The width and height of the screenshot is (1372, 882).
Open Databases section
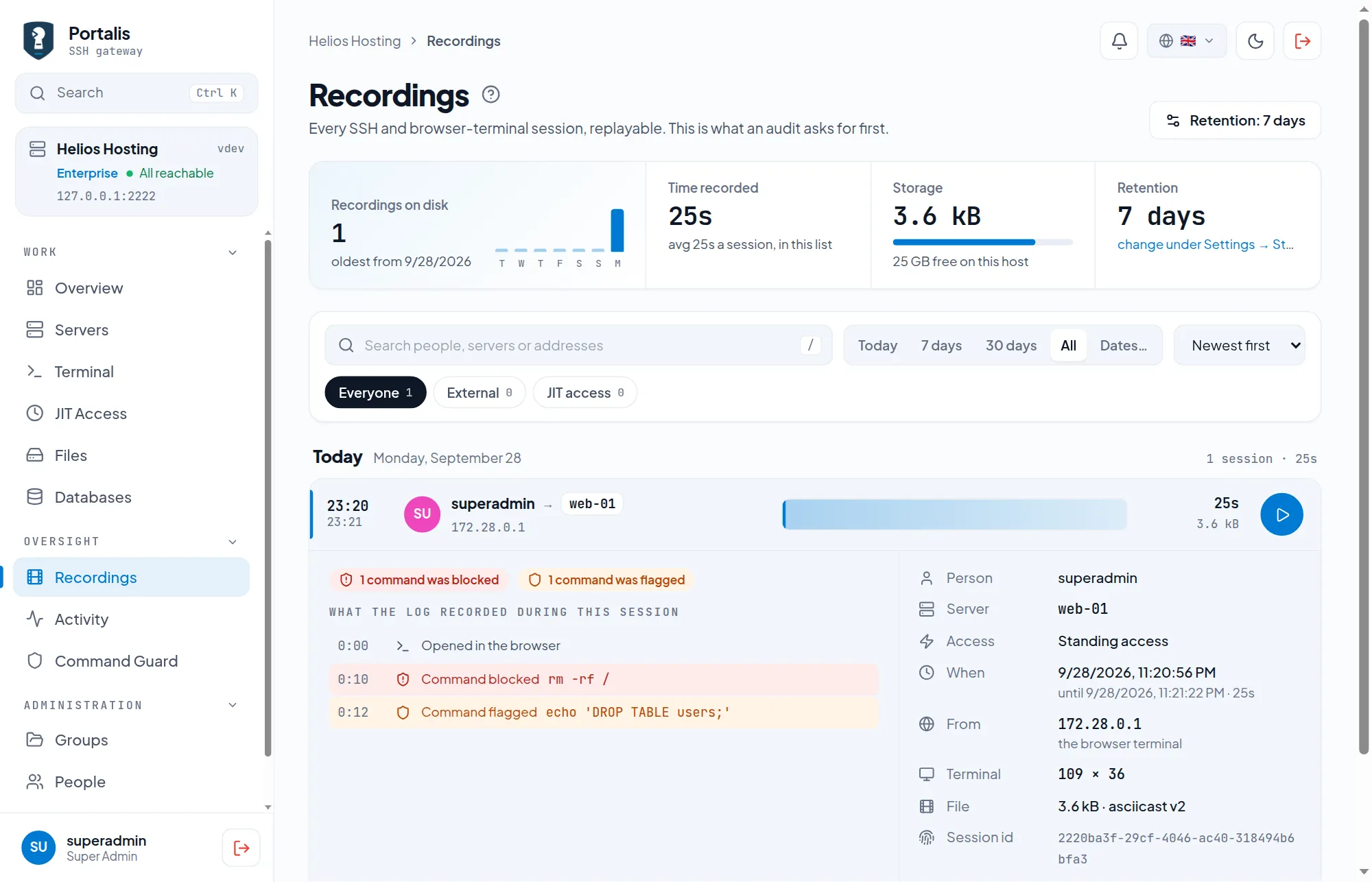pyautogui.click(x=132, y=497)
